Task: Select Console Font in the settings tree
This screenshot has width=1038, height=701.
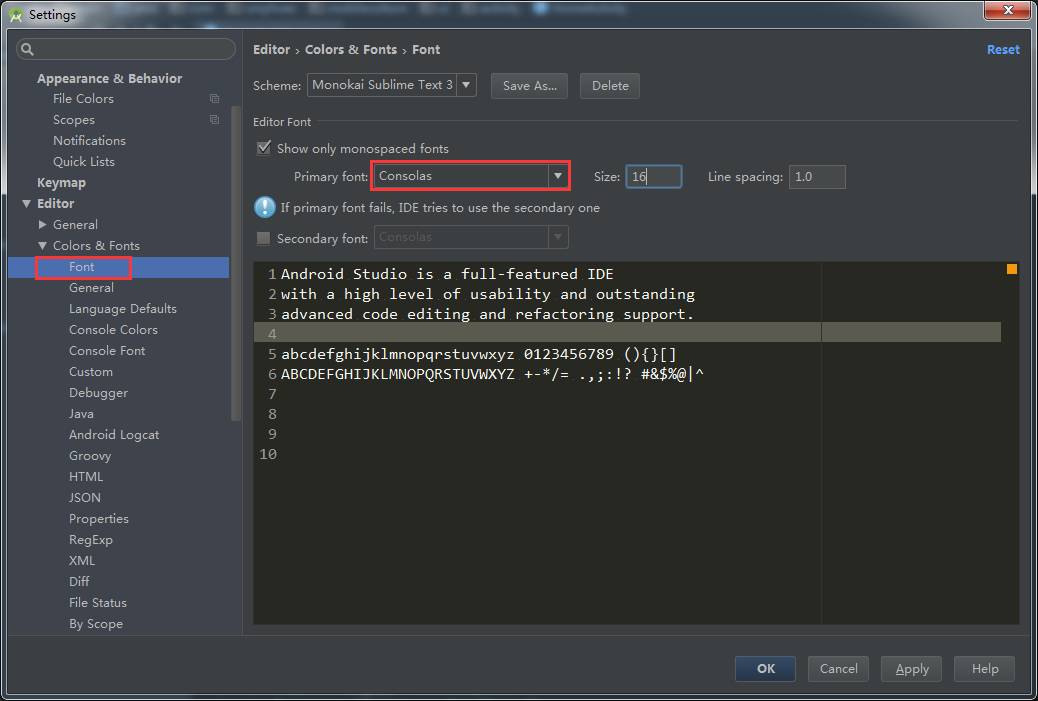Action: point(107,350)
